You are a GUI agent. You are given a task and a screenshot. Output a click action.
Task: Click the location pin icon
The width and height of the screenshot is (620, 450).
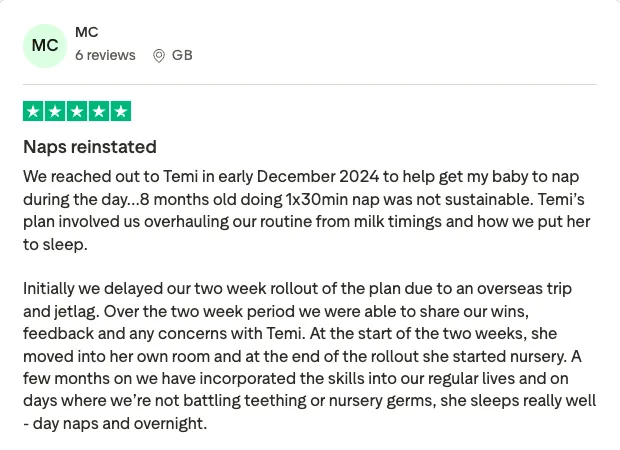click(x=159, y=56)
